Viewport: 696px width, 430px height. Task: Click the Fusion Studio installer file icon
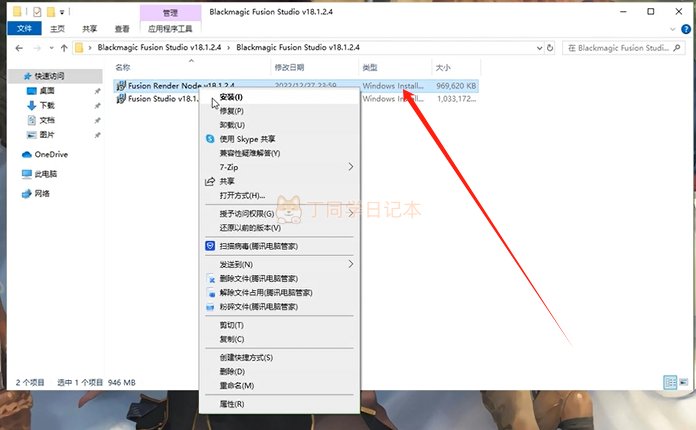pyautogui.click(x=121, y=99)
